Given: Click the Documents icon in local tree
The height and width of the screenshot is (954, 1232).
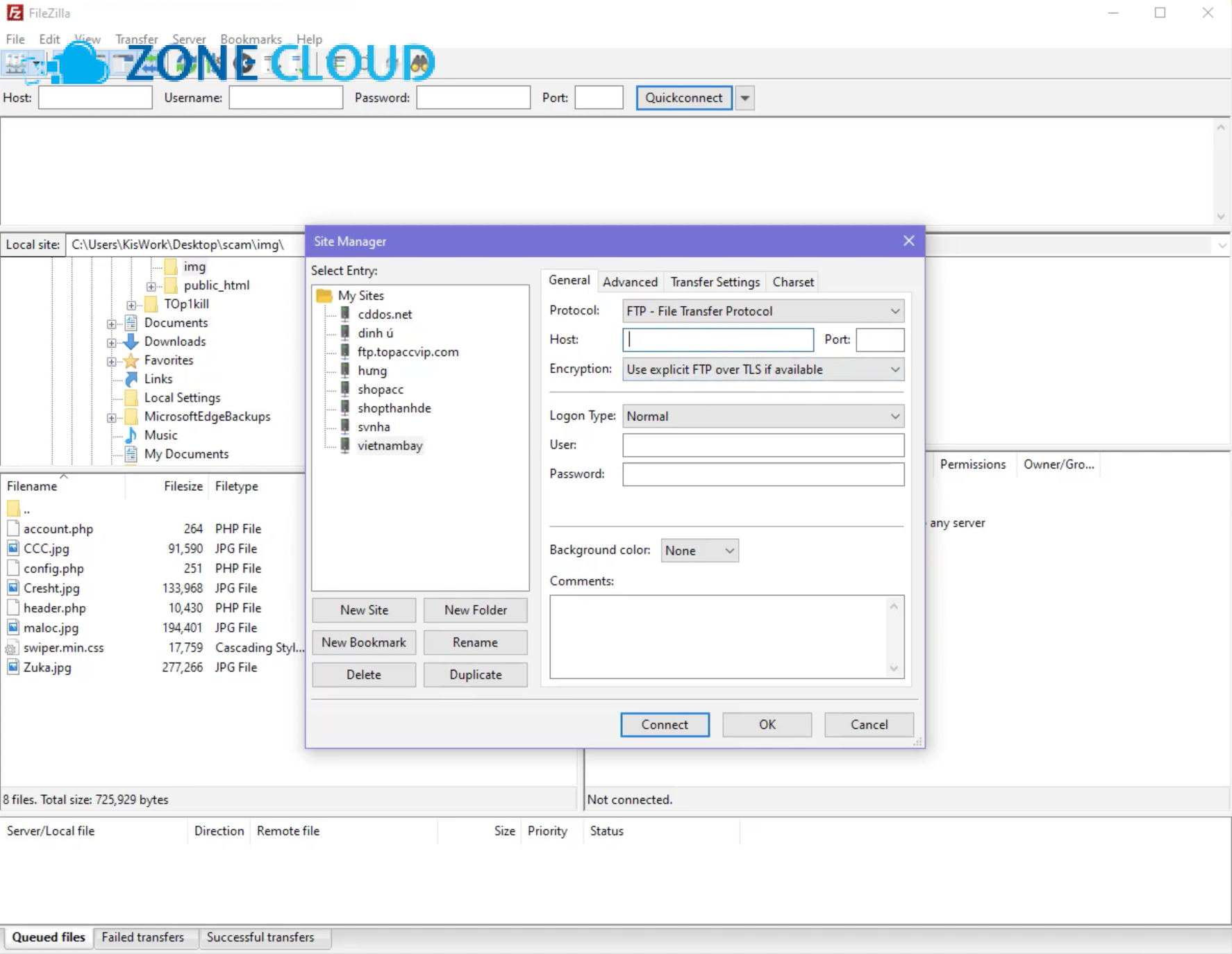Looking at the screenshot, I should tap(131, 323).
